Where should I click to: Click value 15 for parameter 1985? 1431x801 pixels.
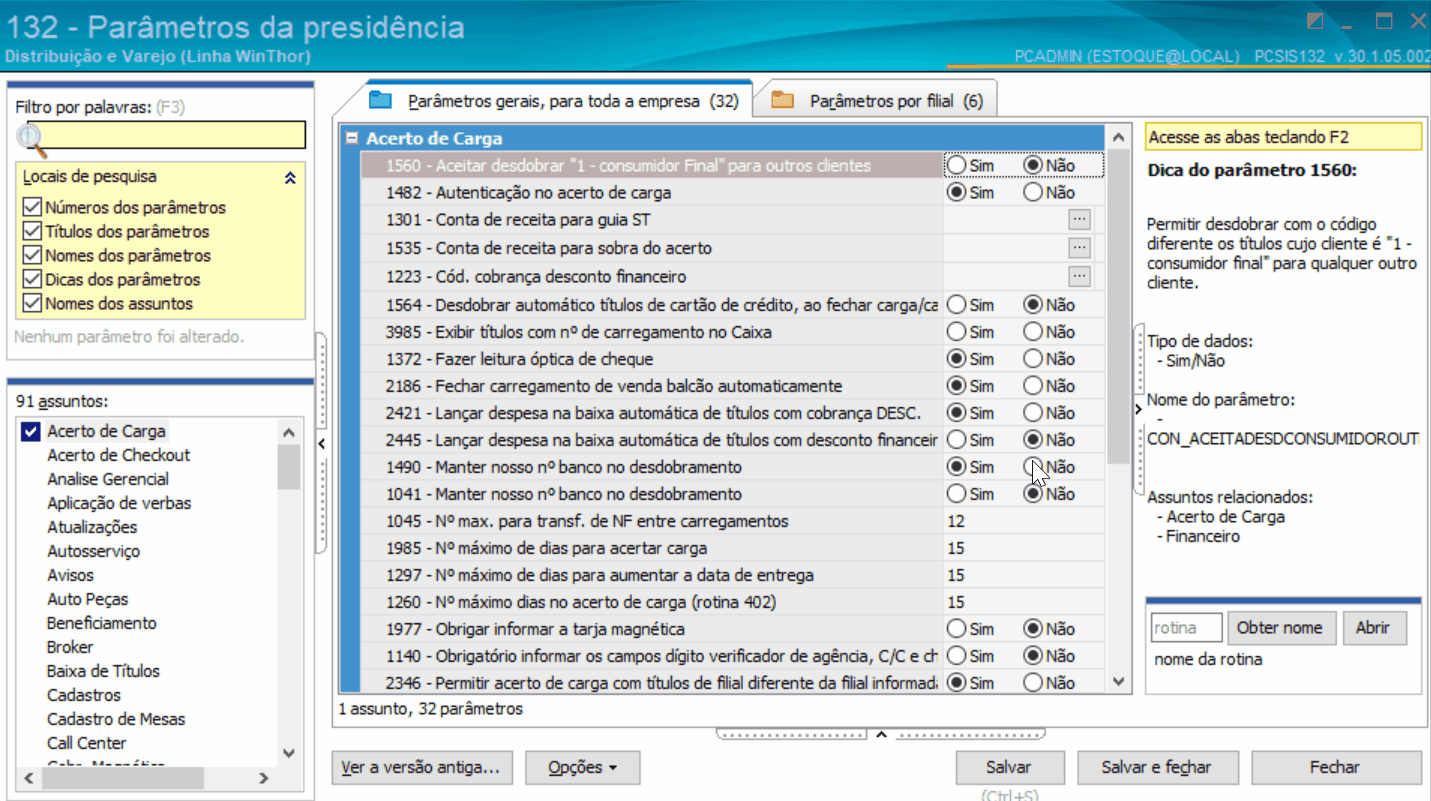coord(1023,548)
